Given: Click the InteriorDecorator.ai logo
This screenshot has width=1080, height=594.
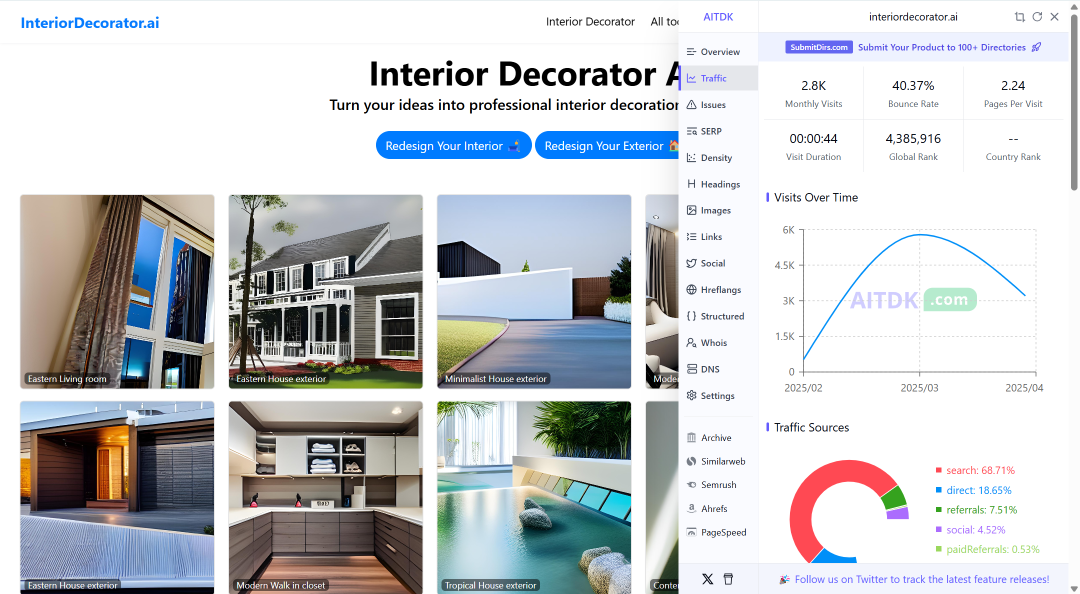Looking at the screenshot, I should (x=90, y=23).
